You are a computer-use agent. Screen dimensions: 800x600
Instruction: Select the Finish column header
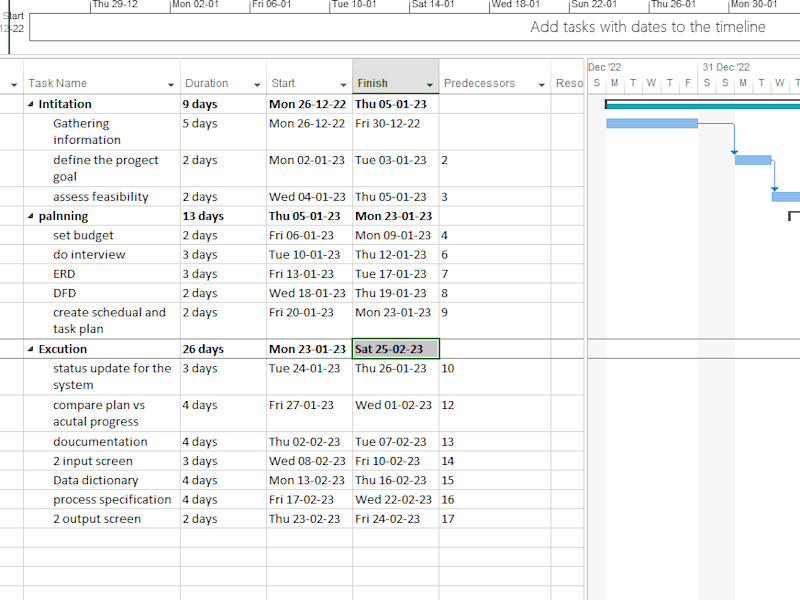(x=395, y=77)
